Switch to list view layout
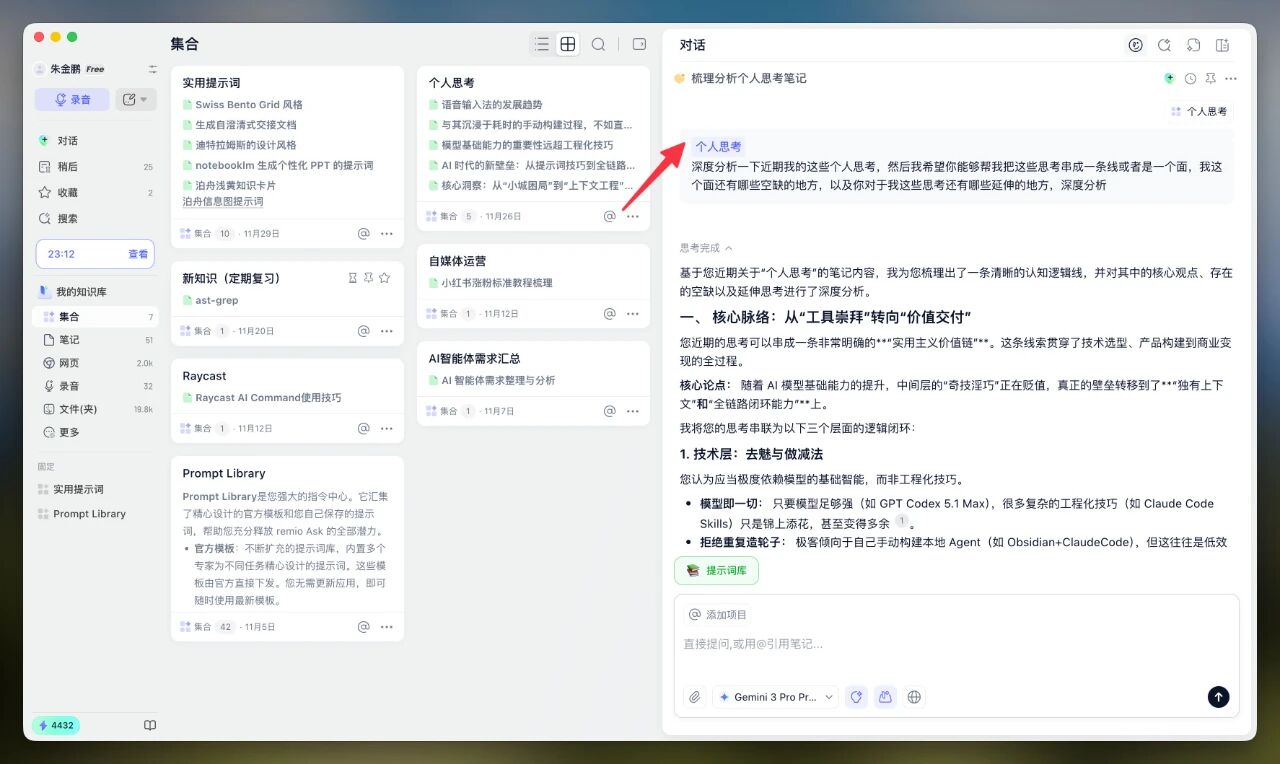Viewport: 1280px width, 764px height. click(x=542, y=44)
